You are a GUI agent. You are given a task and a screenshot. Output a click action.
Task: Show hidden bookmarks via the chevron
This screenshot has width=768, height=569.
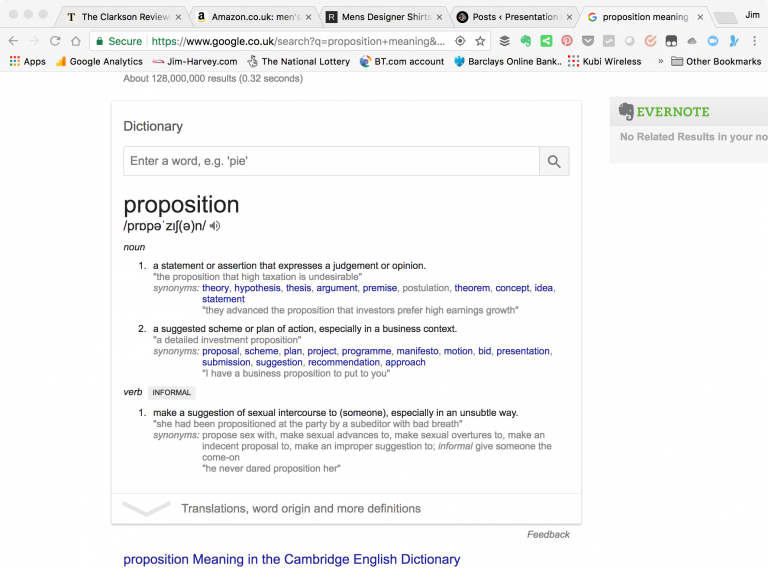coord(660,61)
